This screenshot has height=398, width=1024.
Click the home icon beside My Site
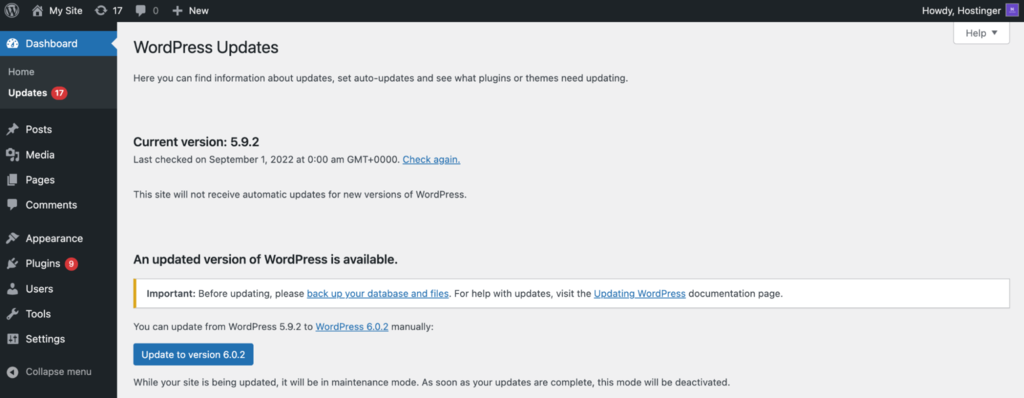point(38,10)
